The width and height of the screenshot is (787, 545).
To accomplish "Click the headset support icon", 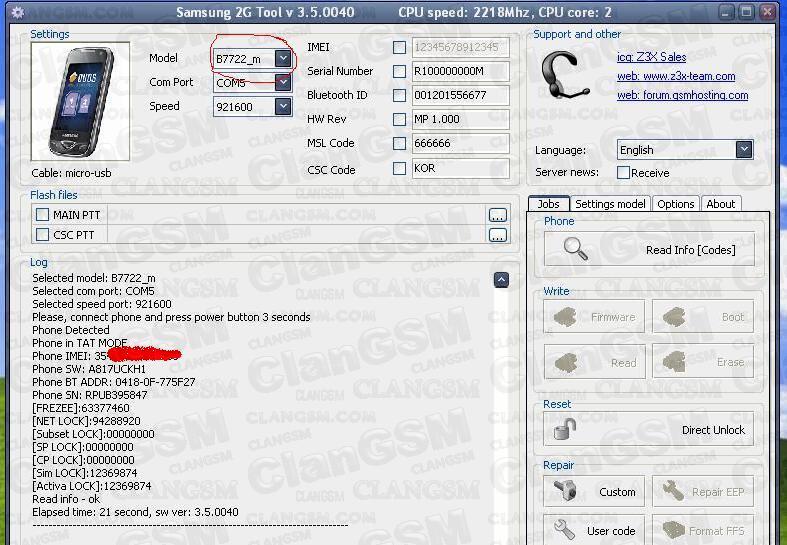I will [x=565, y=75].
